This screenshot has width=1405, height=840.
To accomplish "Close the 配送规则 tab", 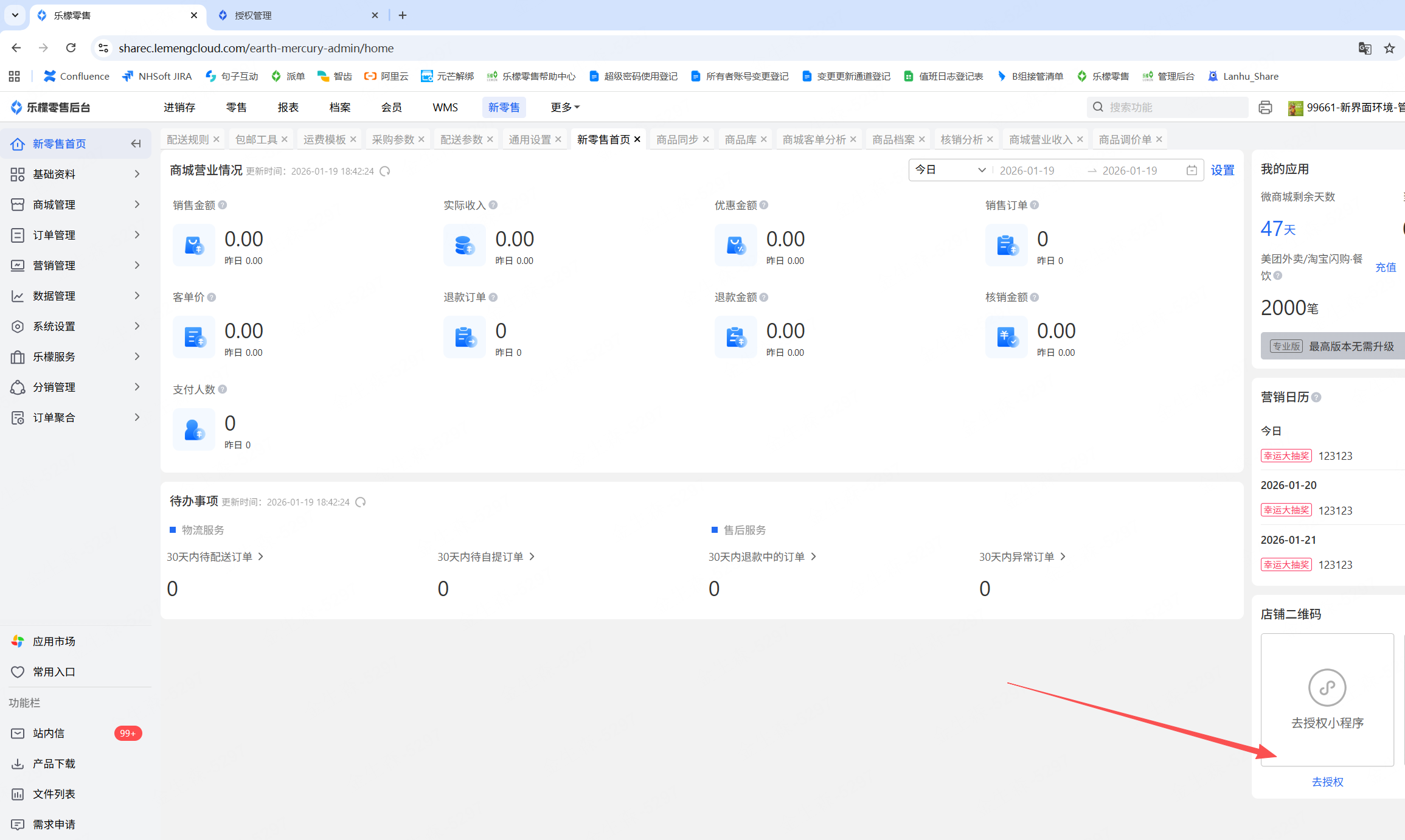I will (x=216, y=140).
